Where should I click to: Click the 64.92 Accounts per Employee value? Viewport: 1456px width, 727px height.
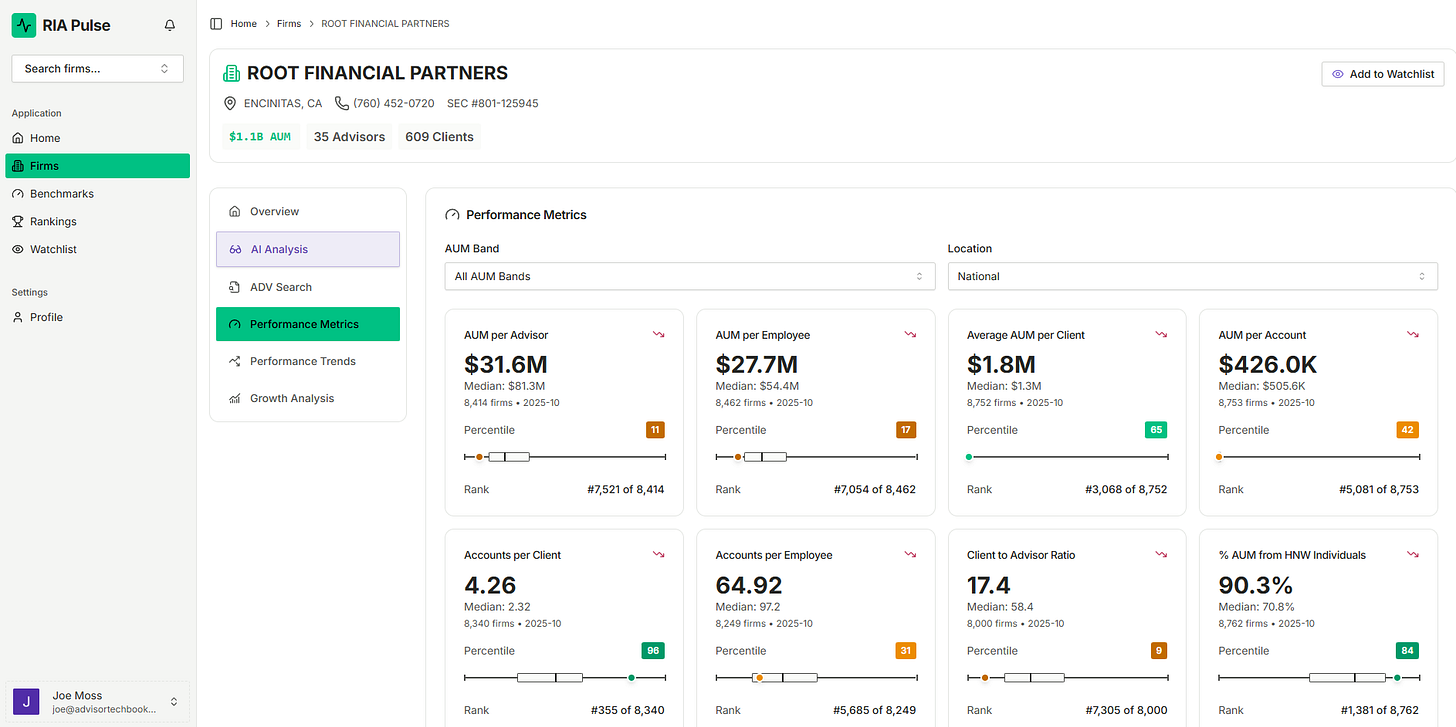click(x=751, y=585)
